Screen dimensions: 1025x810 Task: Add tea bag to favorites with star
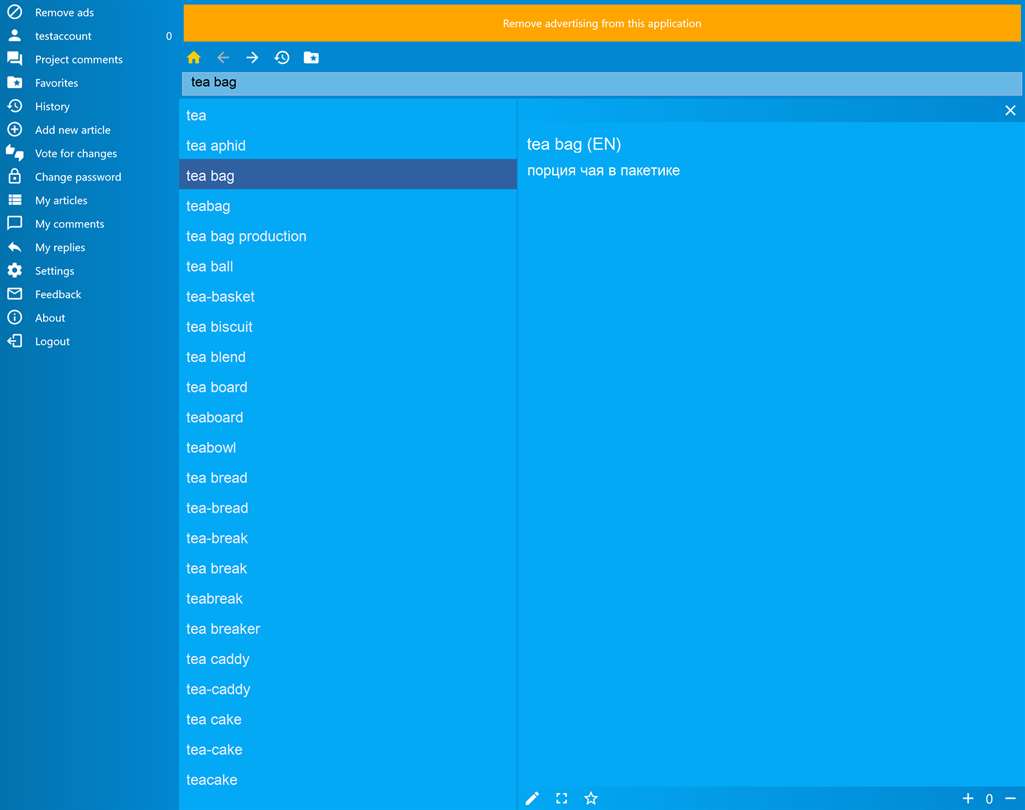coord(591,798)
